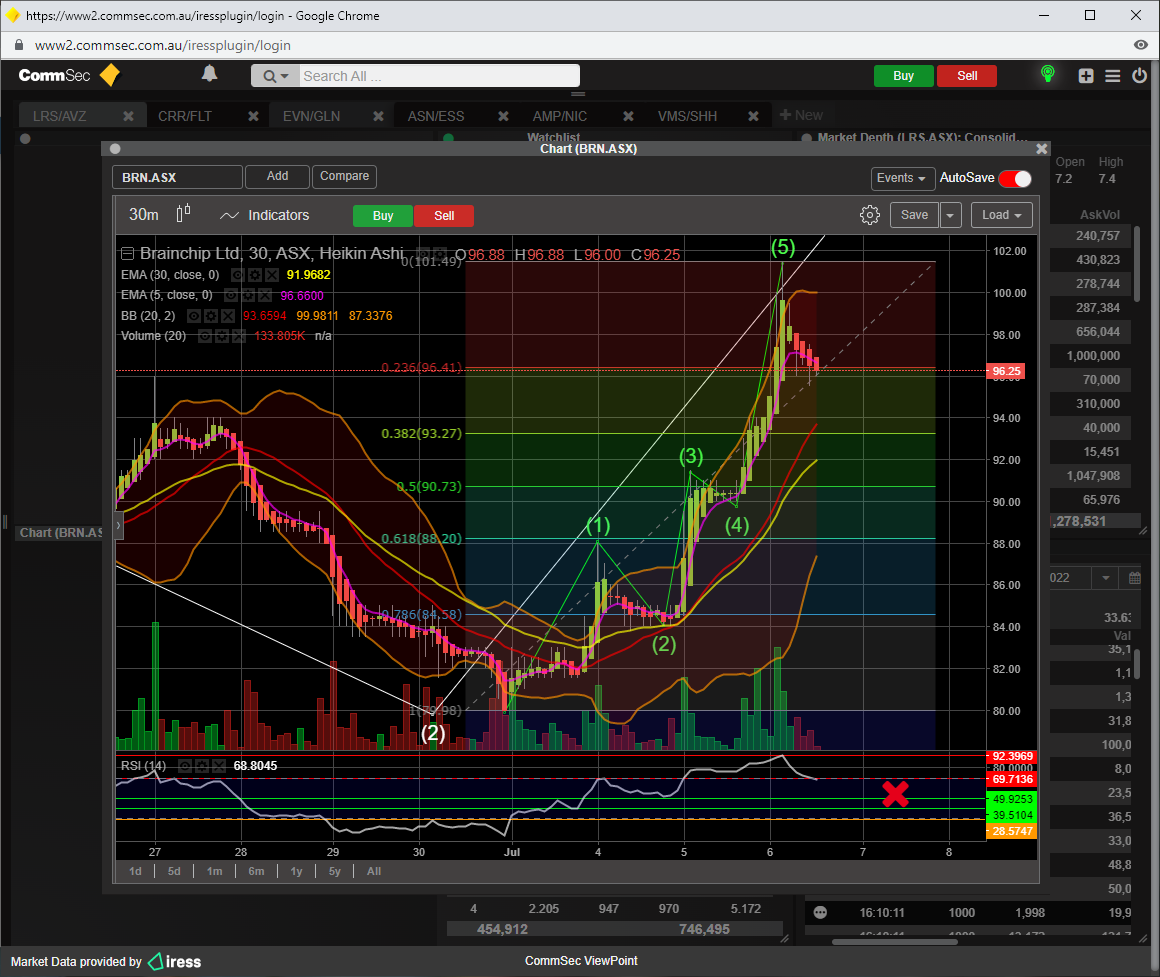Remove the Volume (20) indicator

point(238,336)
